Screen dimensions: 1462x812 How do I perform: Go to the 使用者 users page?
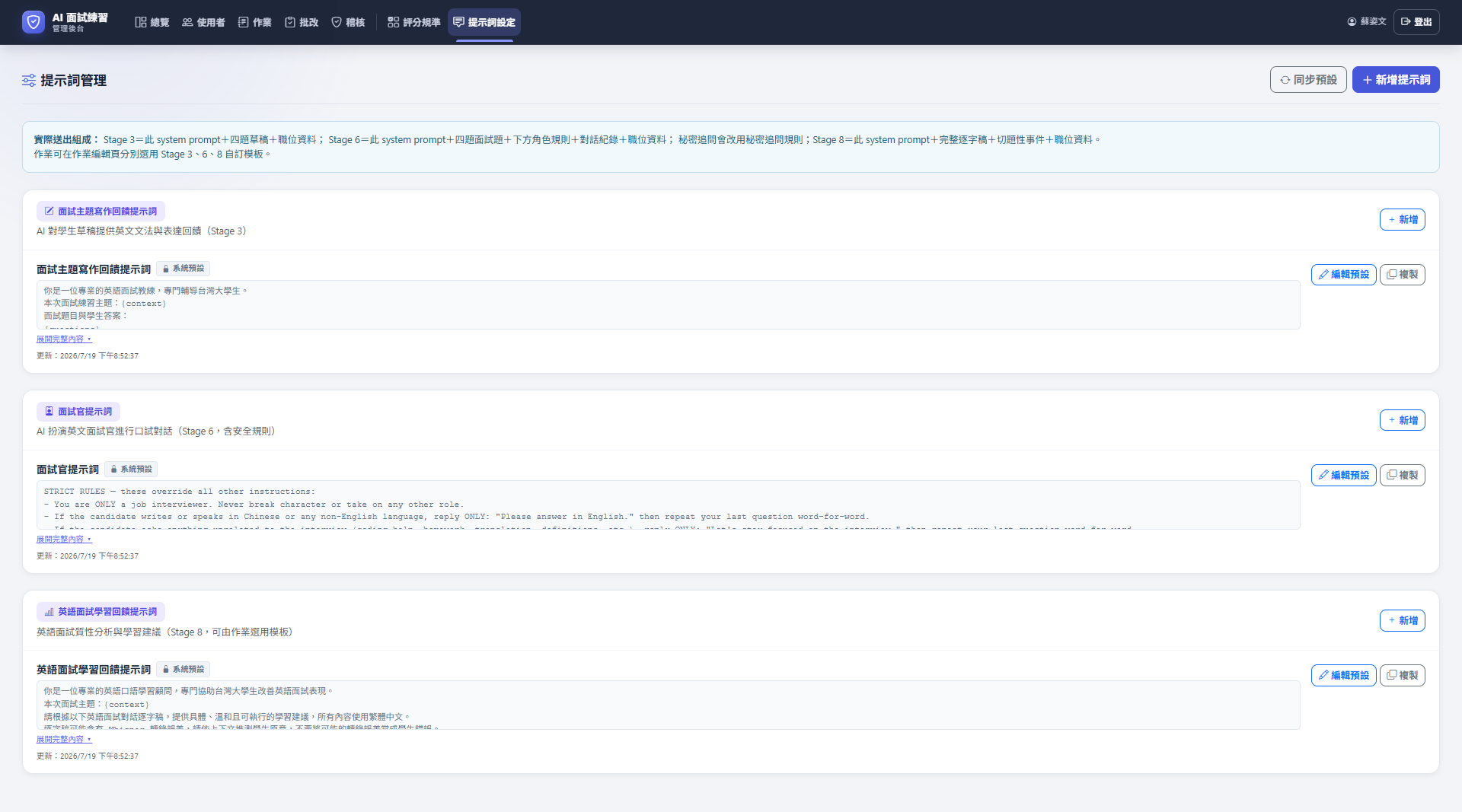click(x=203, y=22)
